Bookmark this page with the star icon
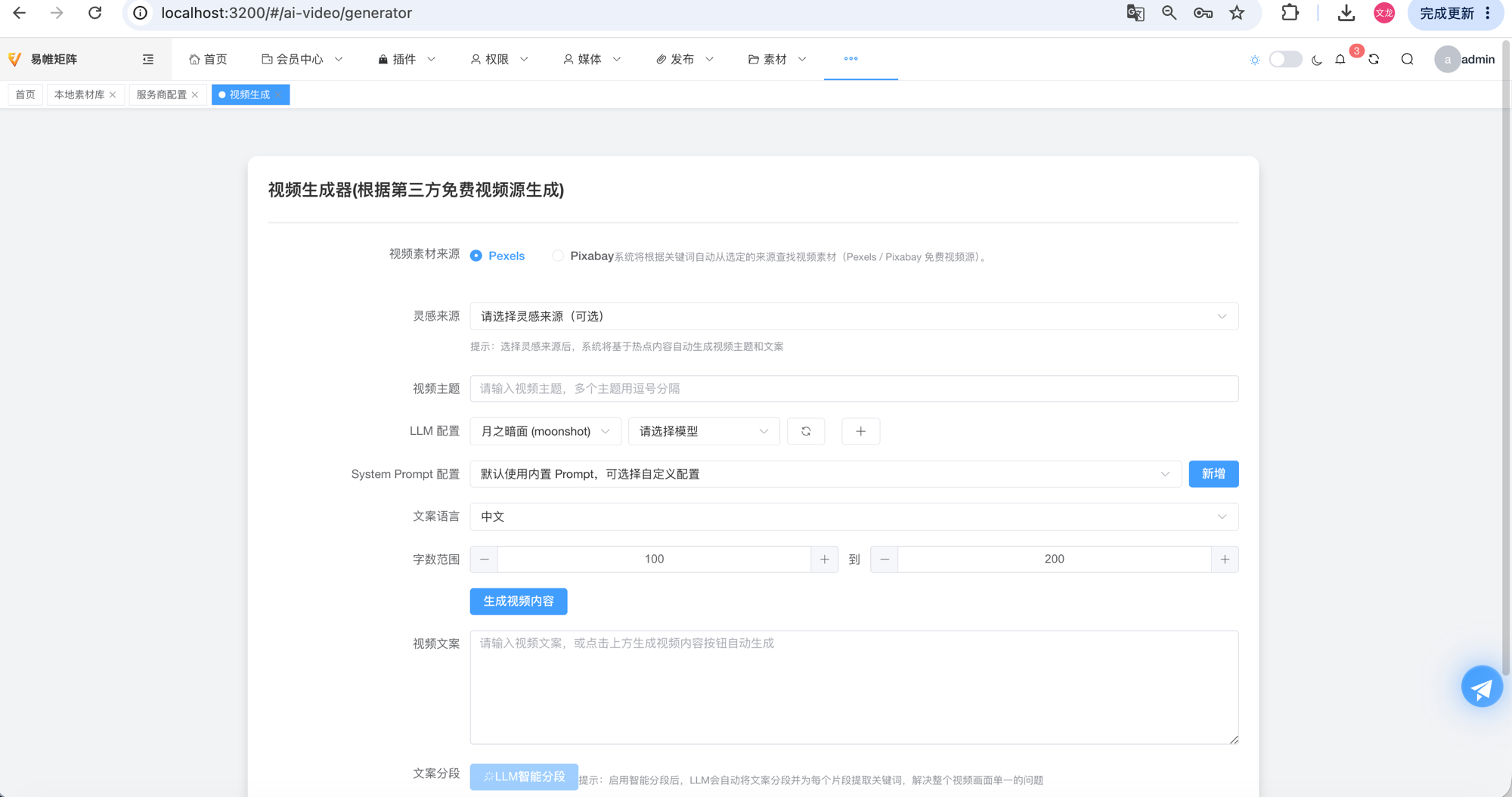The image size is (1512, 797). click(x=1237, y=13)
